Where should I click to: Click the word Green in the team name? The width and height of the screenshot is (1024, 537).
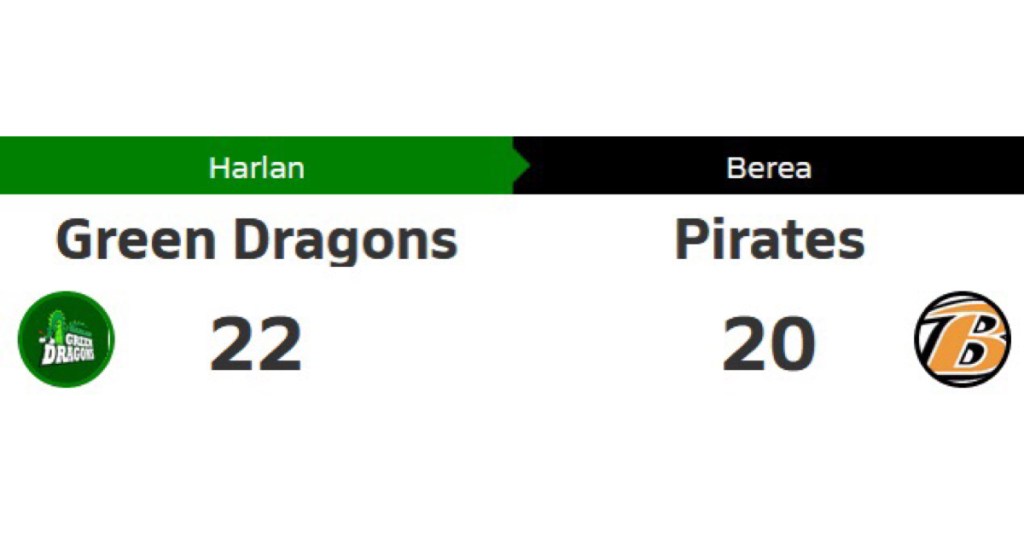click(x=136, y=239)
